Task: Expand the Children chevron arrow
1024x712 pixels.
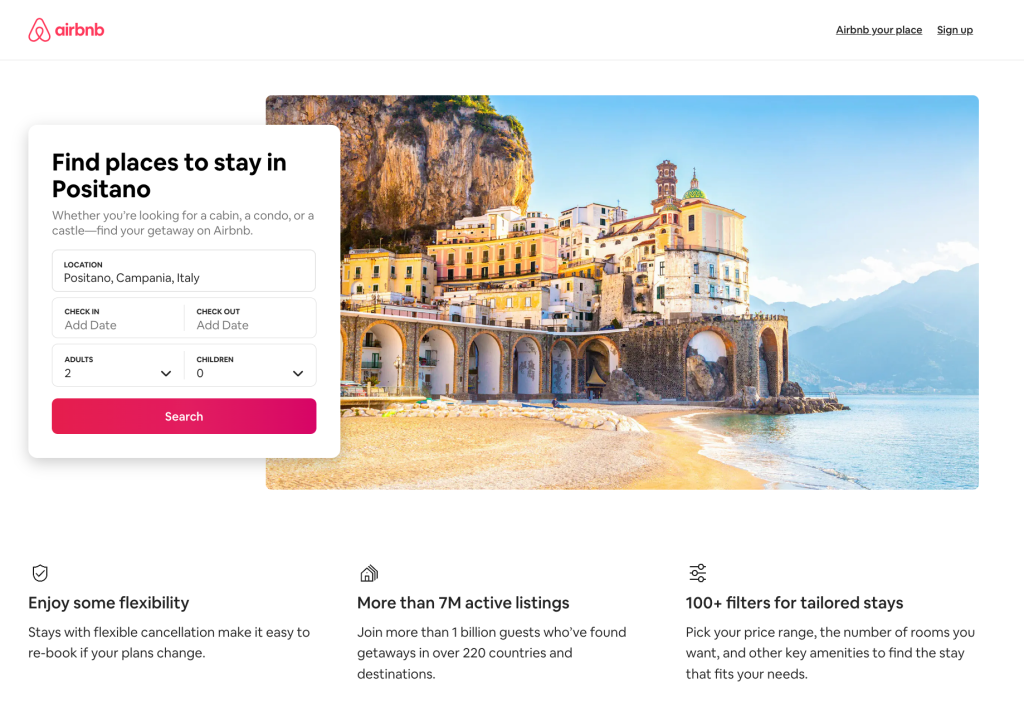Action: [298, 374]
